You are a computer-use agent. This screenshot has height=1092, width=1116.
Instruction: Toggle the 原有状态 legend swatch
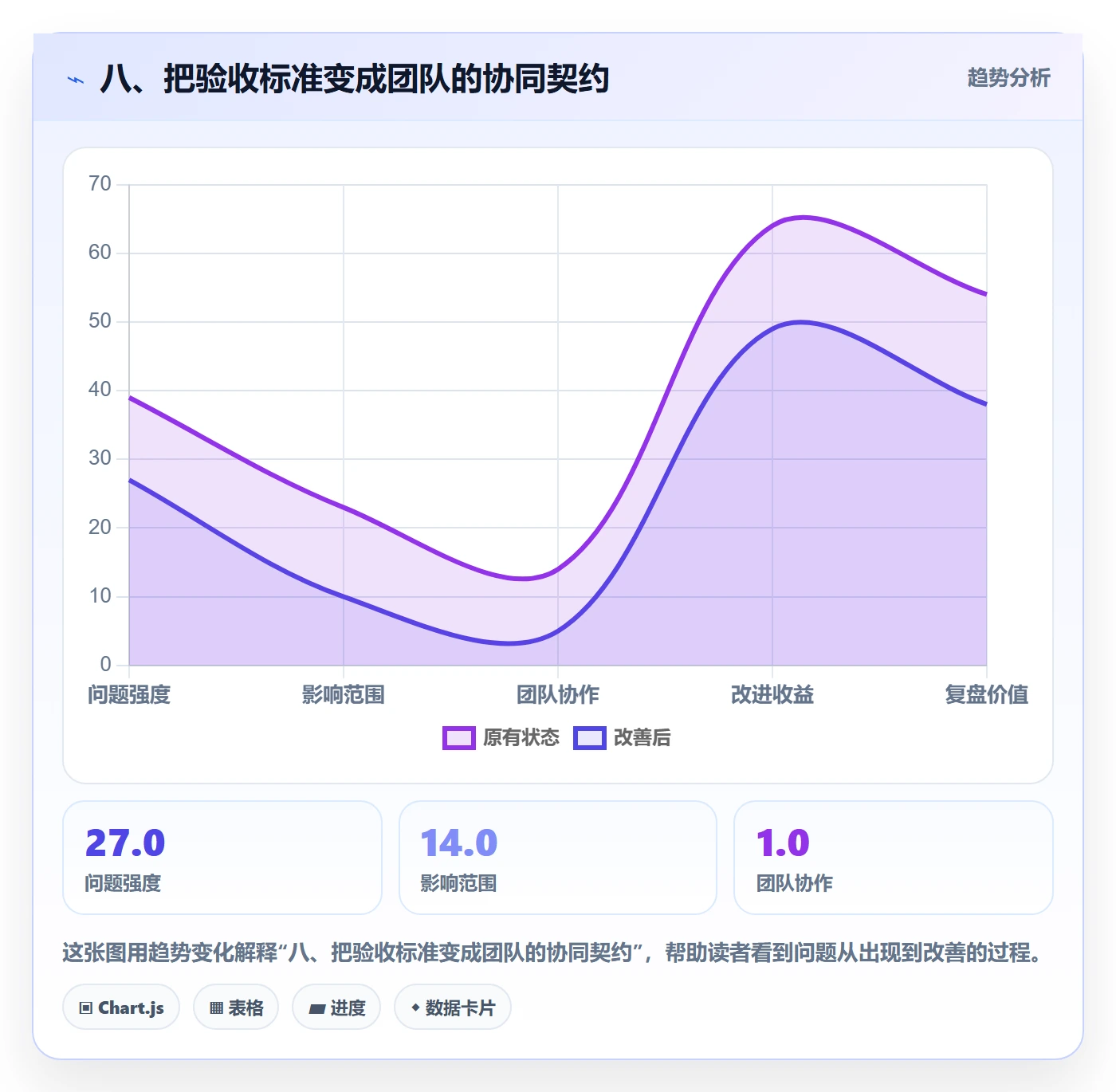(x=459, y=738)
